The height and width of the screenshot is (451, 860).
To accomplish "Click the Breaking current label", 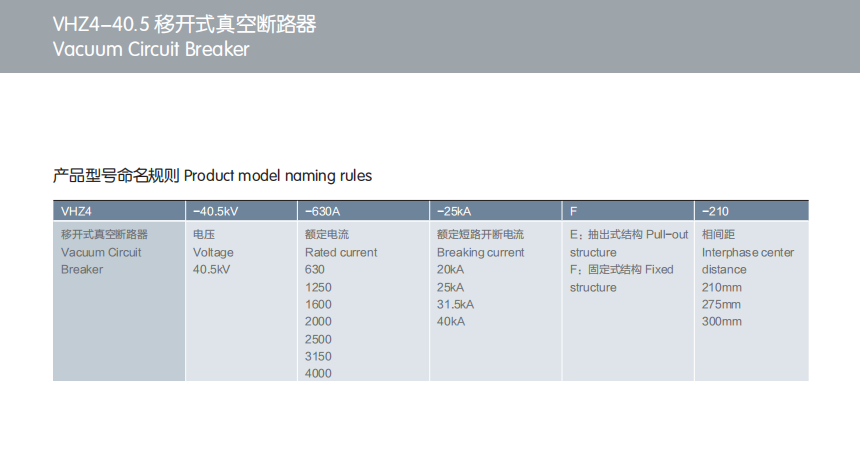I will click(480, 252).
